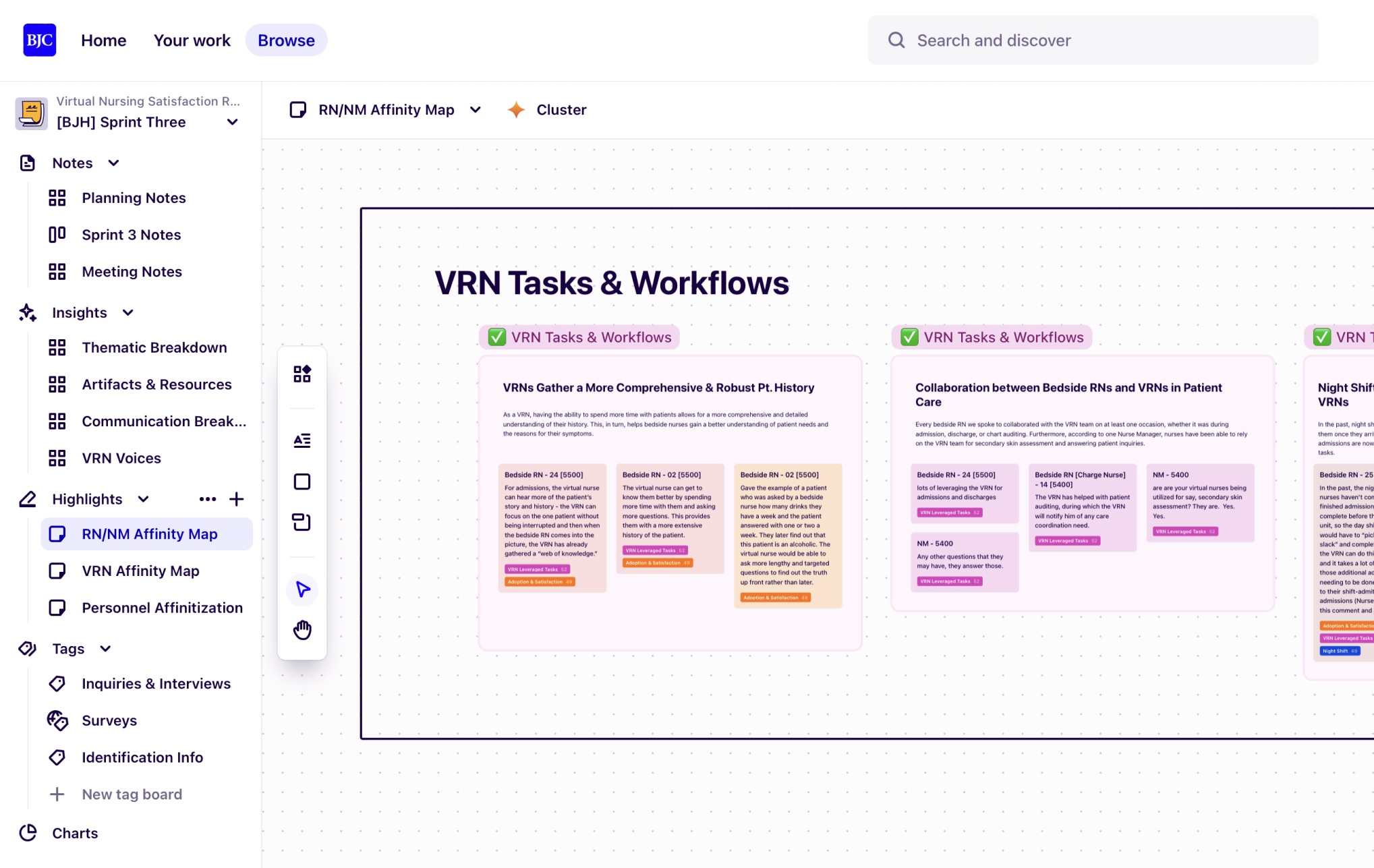Select the text tool icon
The image size is (1374, 868).
click(302, 440)
